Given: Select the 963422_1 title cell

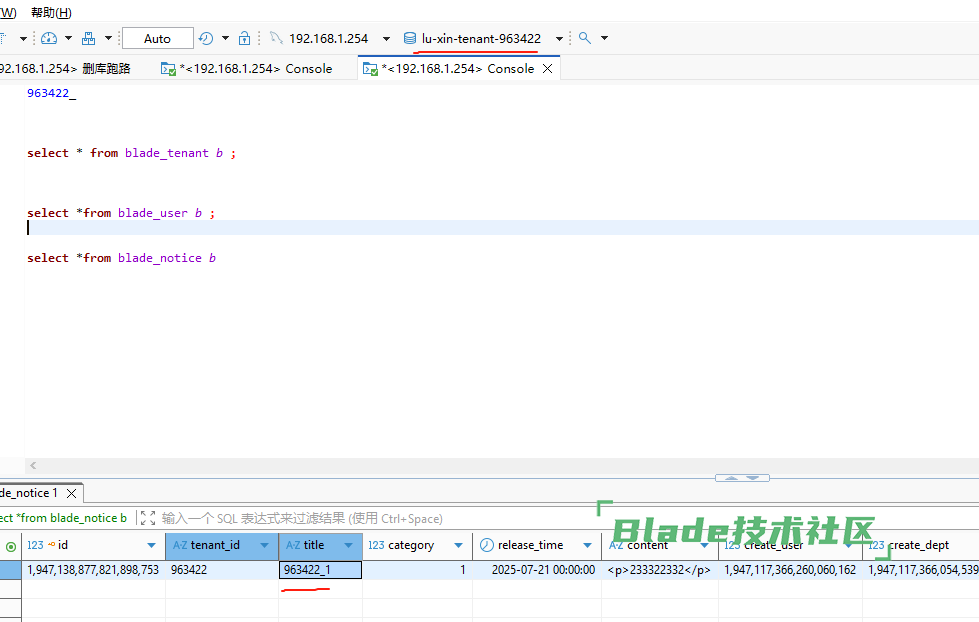Looking at the screenshot, I should (320, 570).
